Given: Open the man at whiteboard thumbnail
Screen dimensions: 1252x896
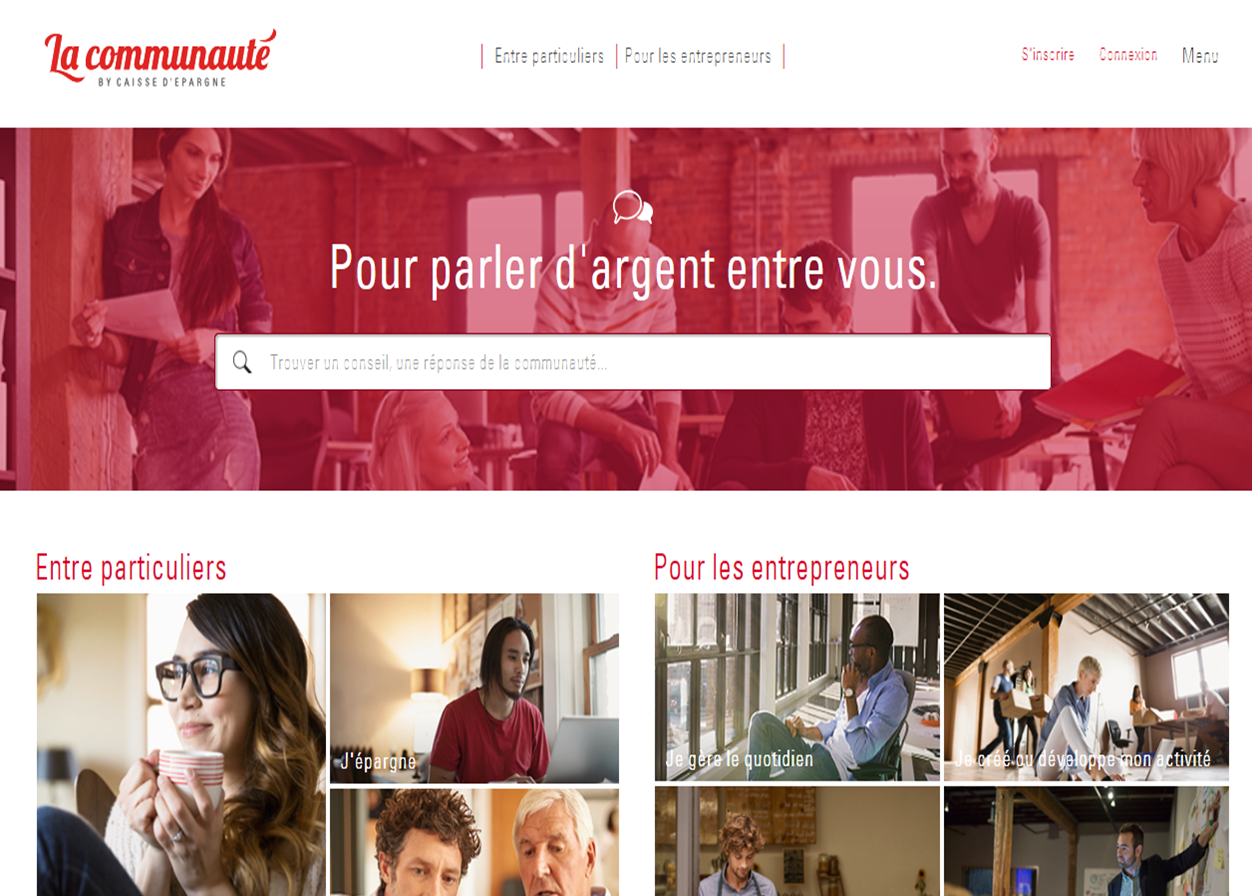Looking at the screenshot, I should (x=1086, y=841).
